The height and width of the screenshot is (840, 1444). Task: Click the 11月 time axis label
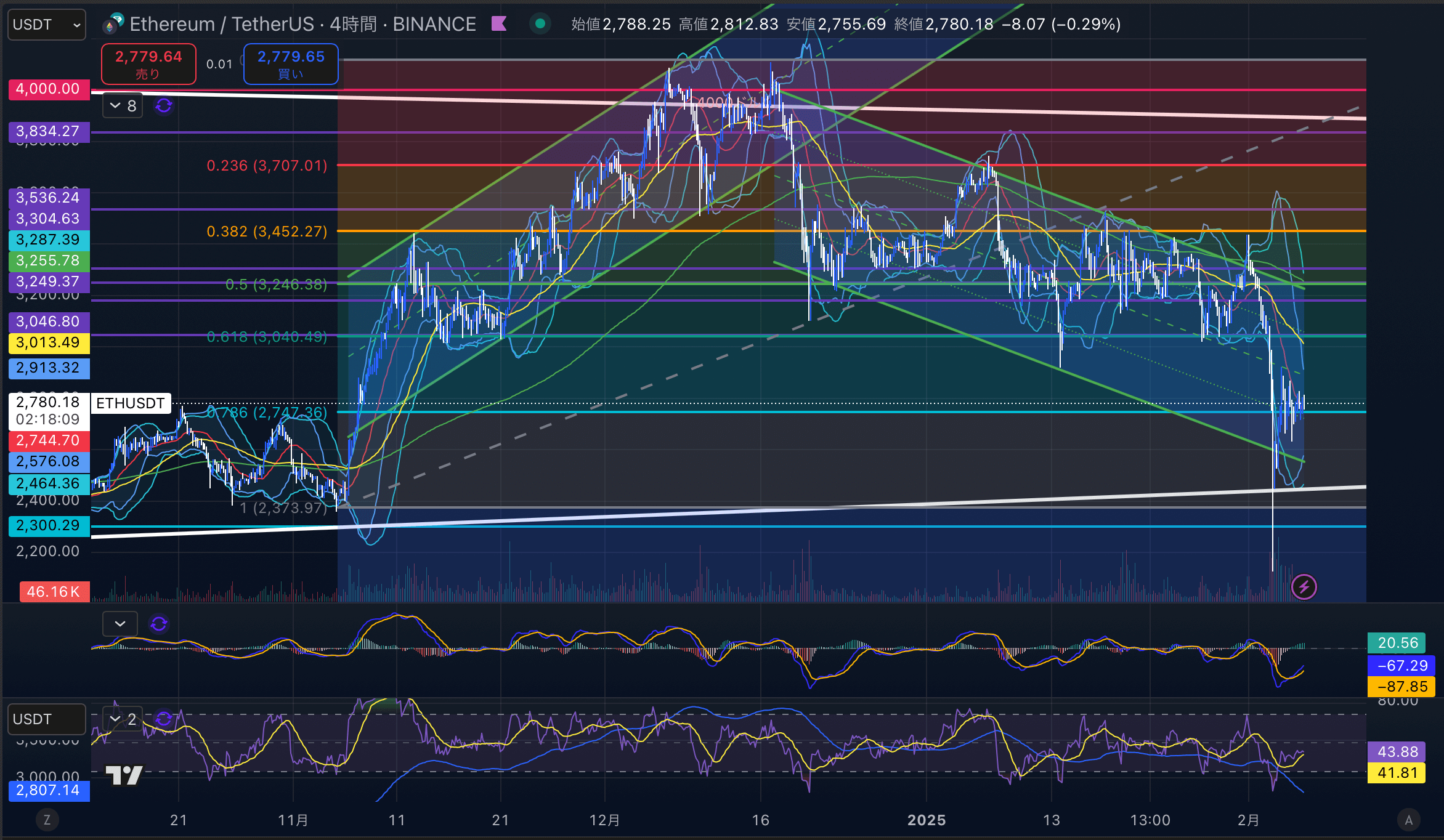pyautogui.click(x=293, y=820)
